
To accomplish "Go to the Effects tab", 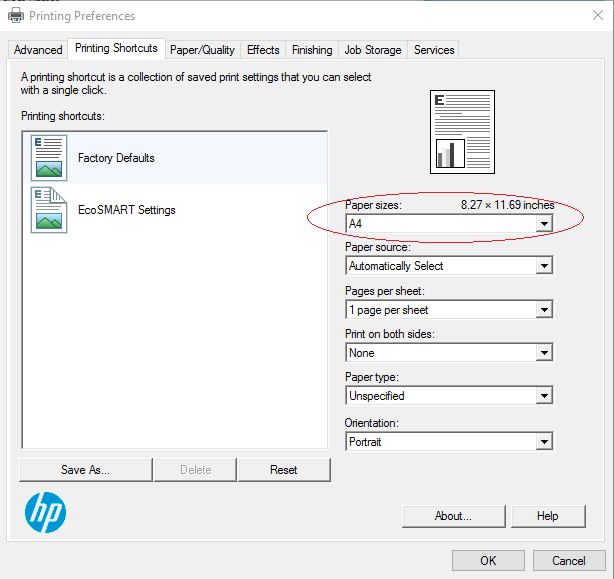I will [x=263, y=50].
